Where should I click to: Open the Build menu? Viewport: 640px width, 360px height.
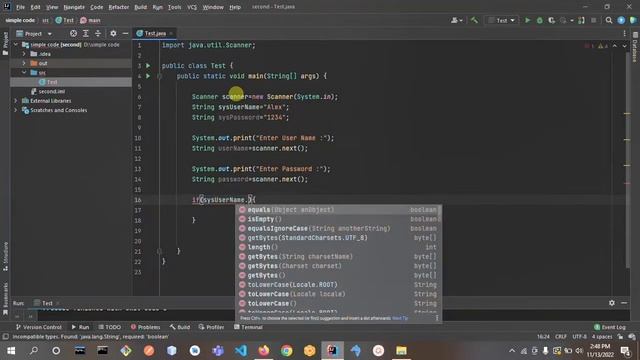[x=140, y=7]
